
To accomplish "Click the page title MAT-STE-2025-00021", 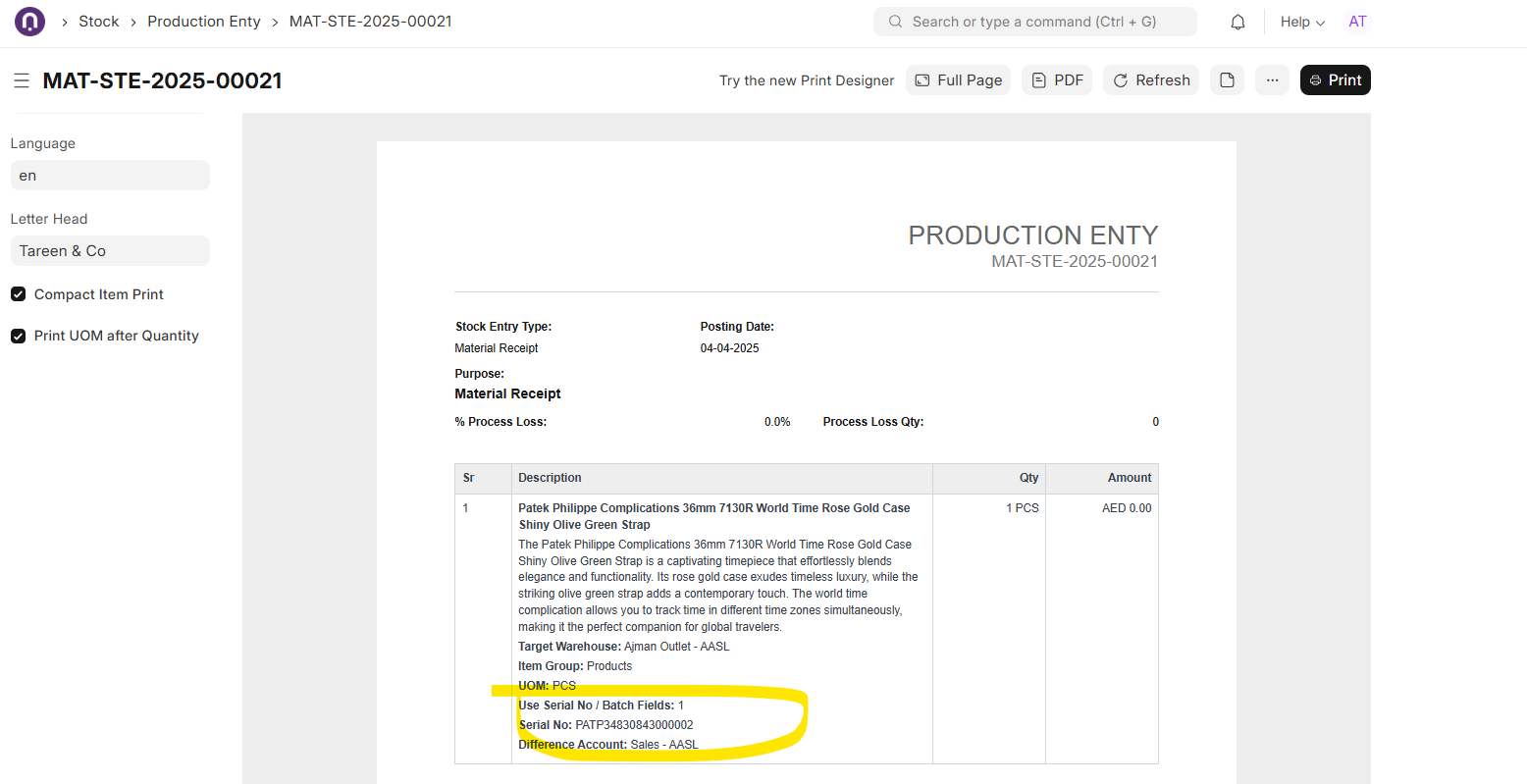I will [x=163, y=80].
